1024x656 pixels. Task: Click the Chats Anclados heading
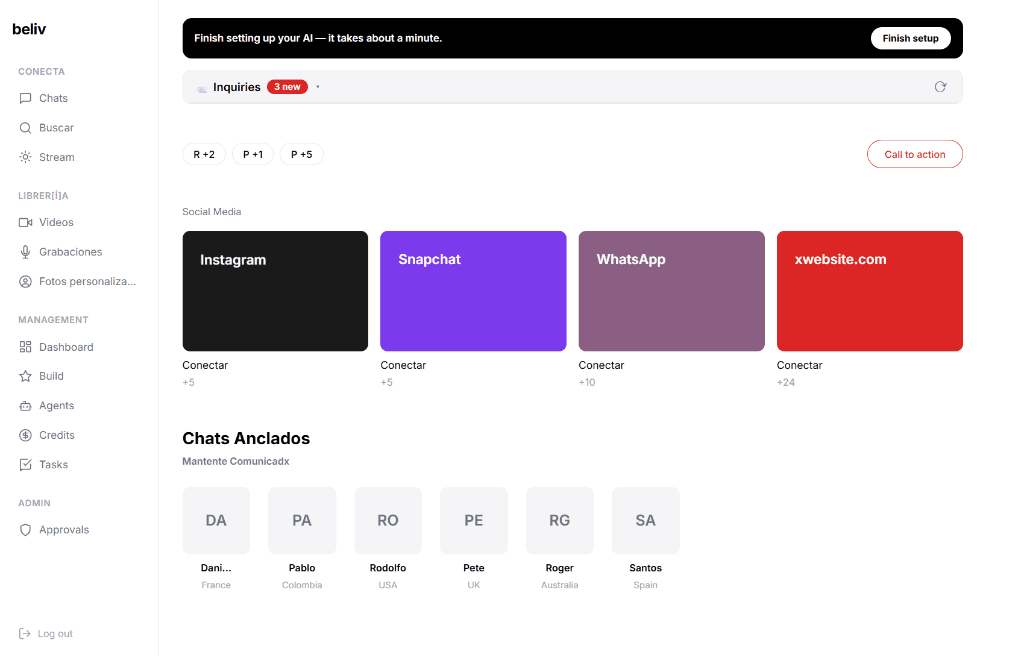246,438
